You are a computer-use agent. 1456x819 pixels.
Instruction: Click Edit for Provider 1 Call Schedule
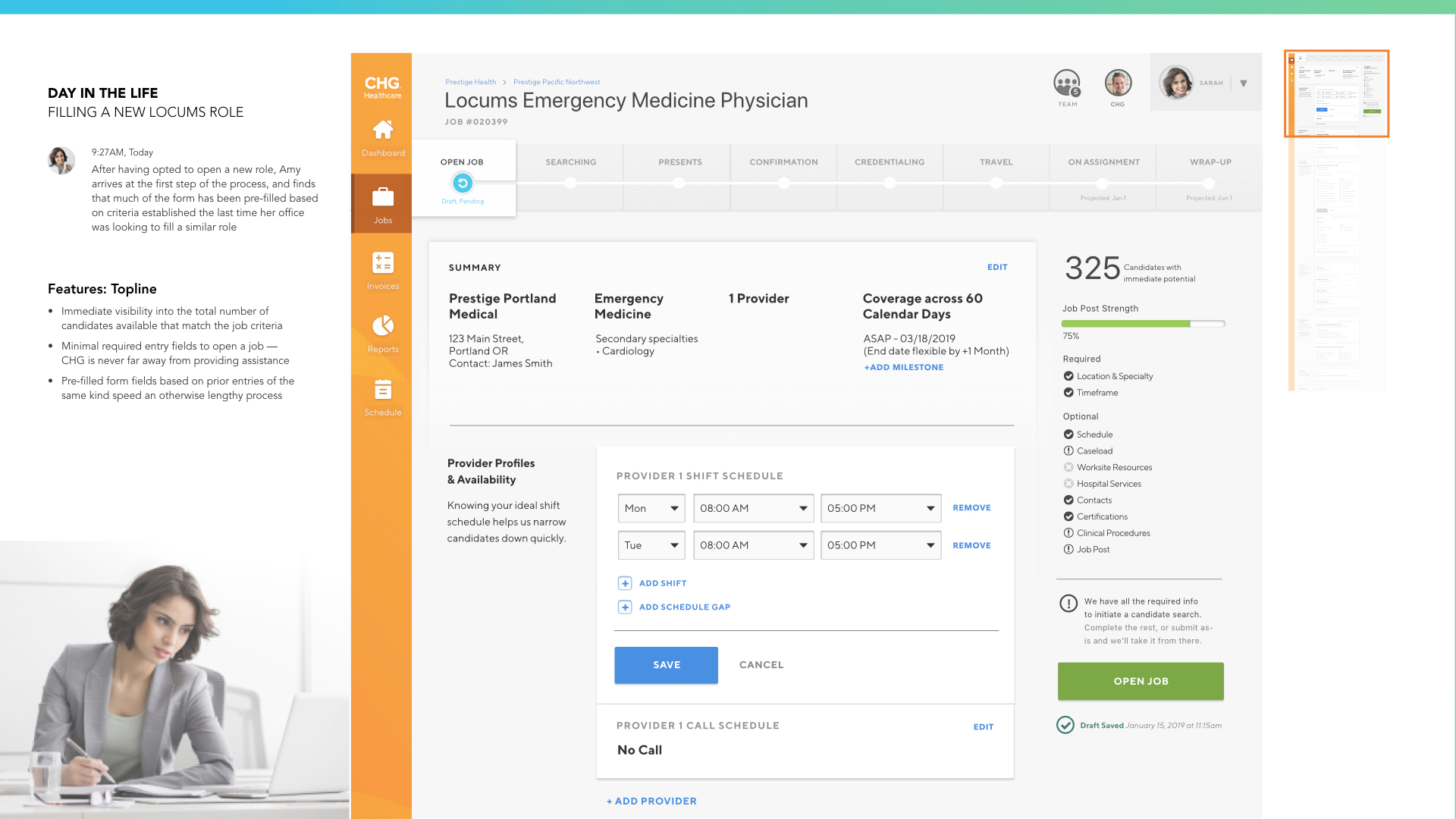click(984, 726)
